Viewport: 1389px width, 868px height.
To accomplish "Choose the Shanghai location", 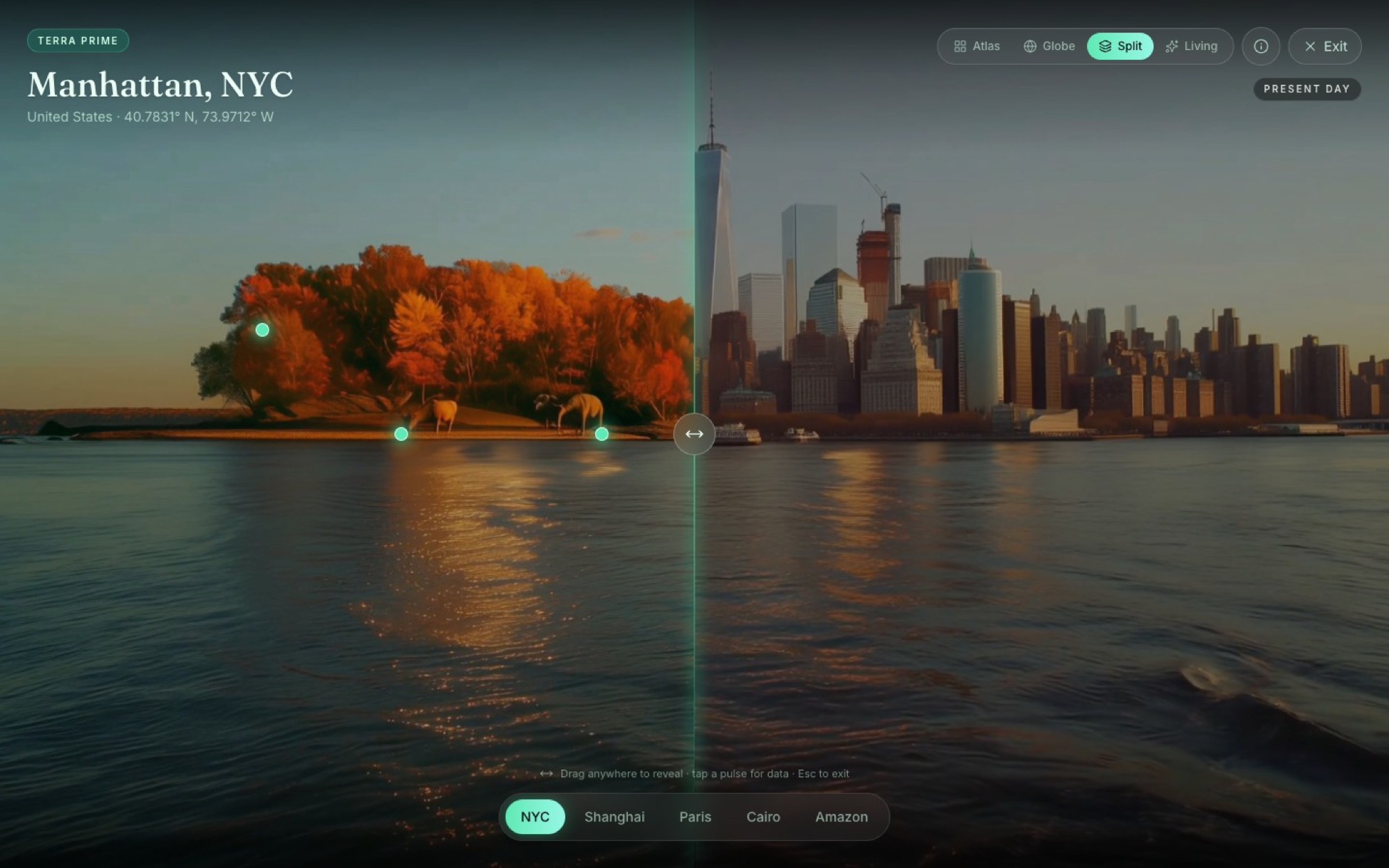I will pos(614,817).
